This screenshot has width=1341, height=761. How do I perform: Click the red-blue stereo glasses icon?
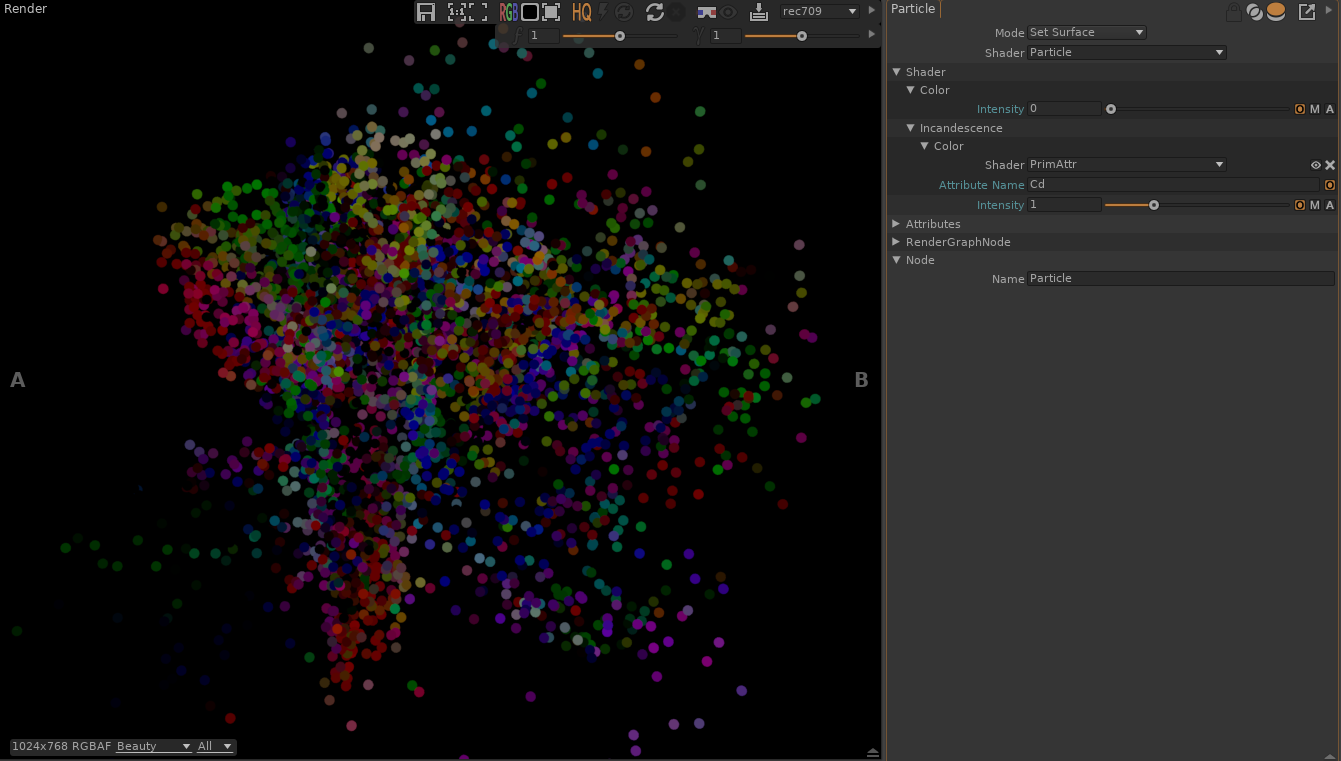tap(706, 12)
